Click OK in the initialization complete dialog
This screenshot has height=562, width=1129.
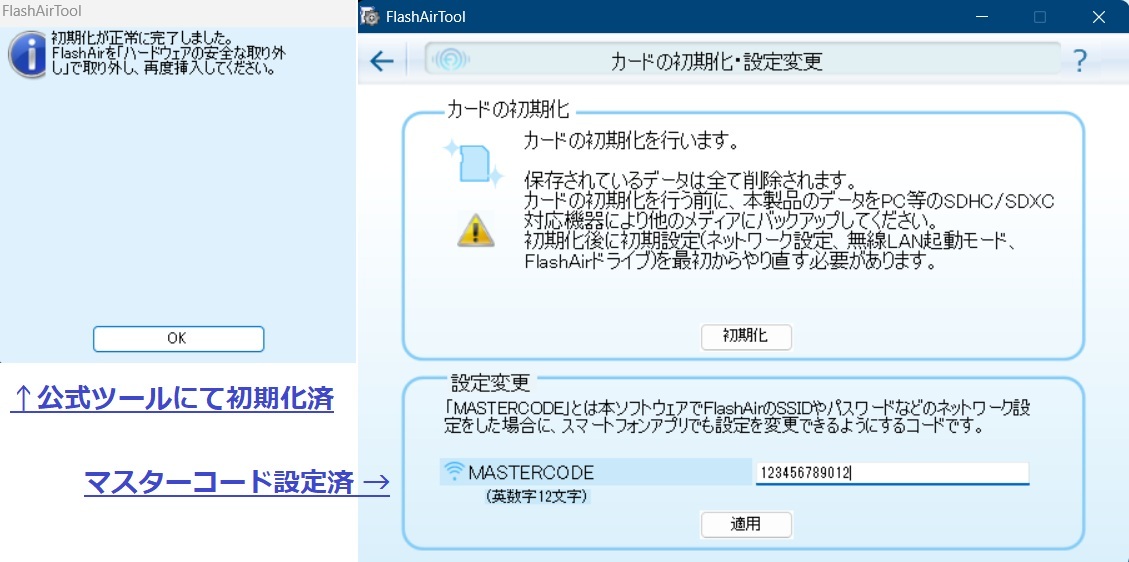(179, 338)
